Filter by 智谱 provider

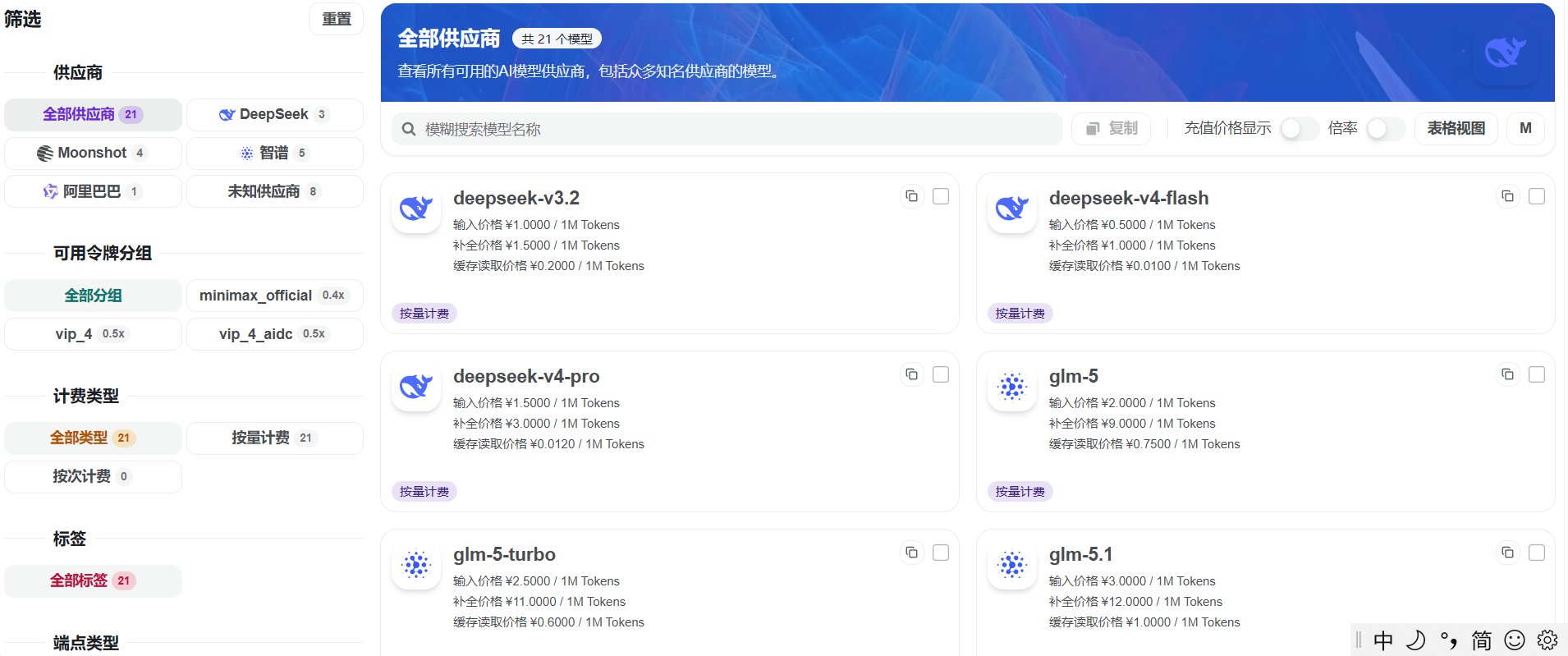(x=274, y=154)
